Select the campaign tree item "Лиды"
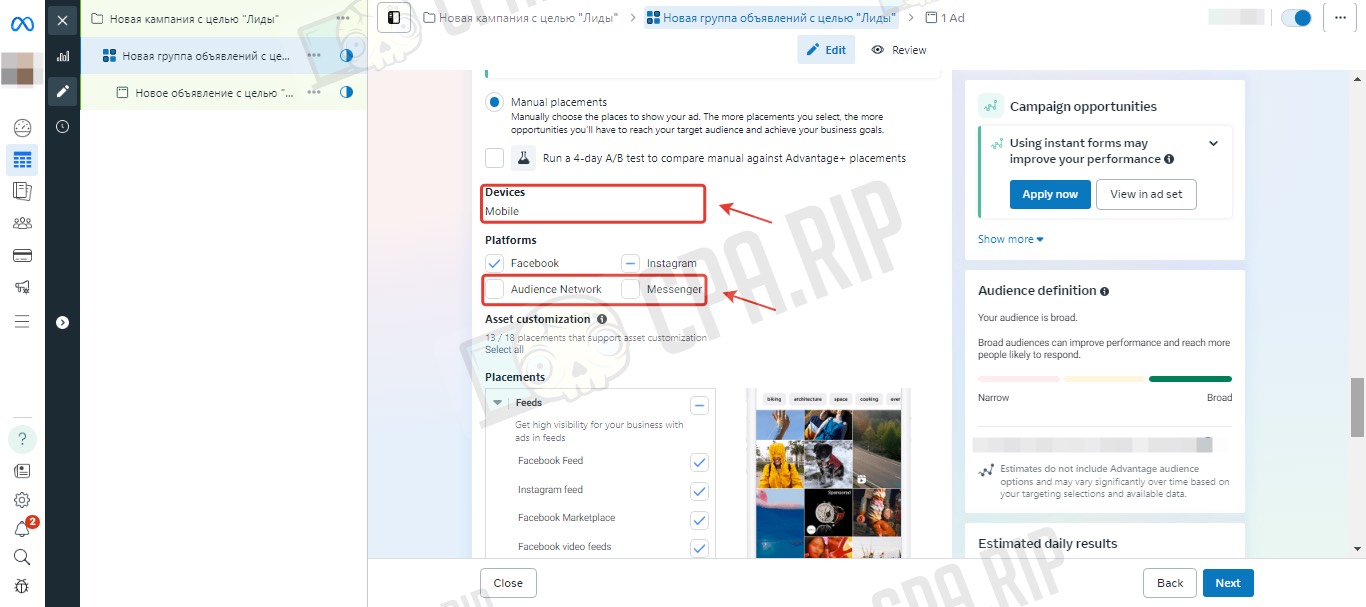 click(x=194, y=18)
